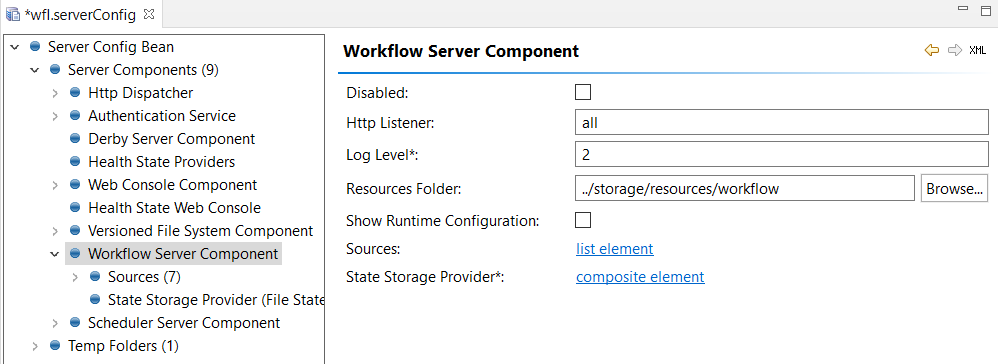Select Server Config Bean in the tree
The width and height of the screenshot is (998, 364).
point(111,47)
